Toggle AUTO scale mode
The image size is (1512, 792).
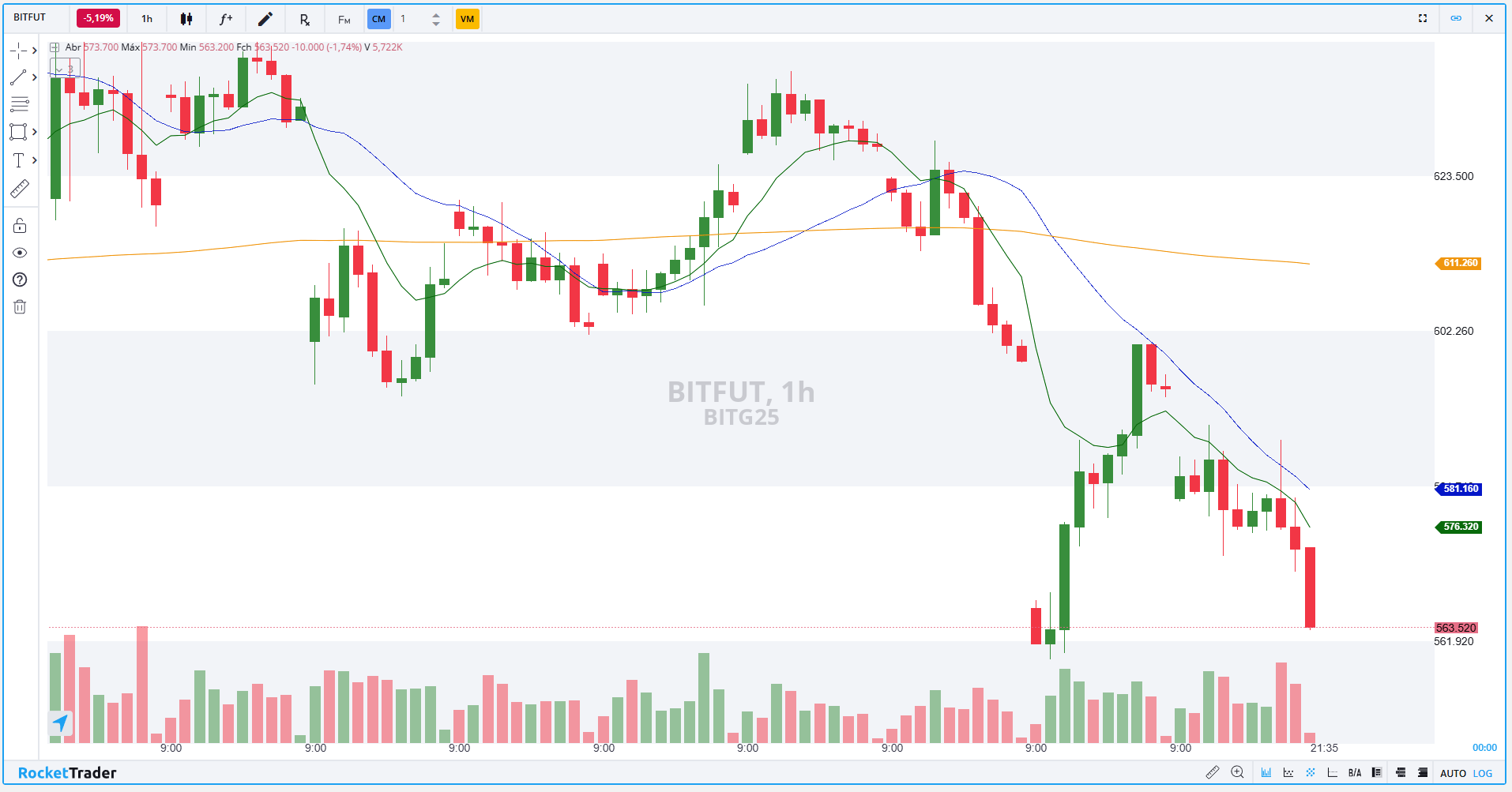pos(1453,773)
